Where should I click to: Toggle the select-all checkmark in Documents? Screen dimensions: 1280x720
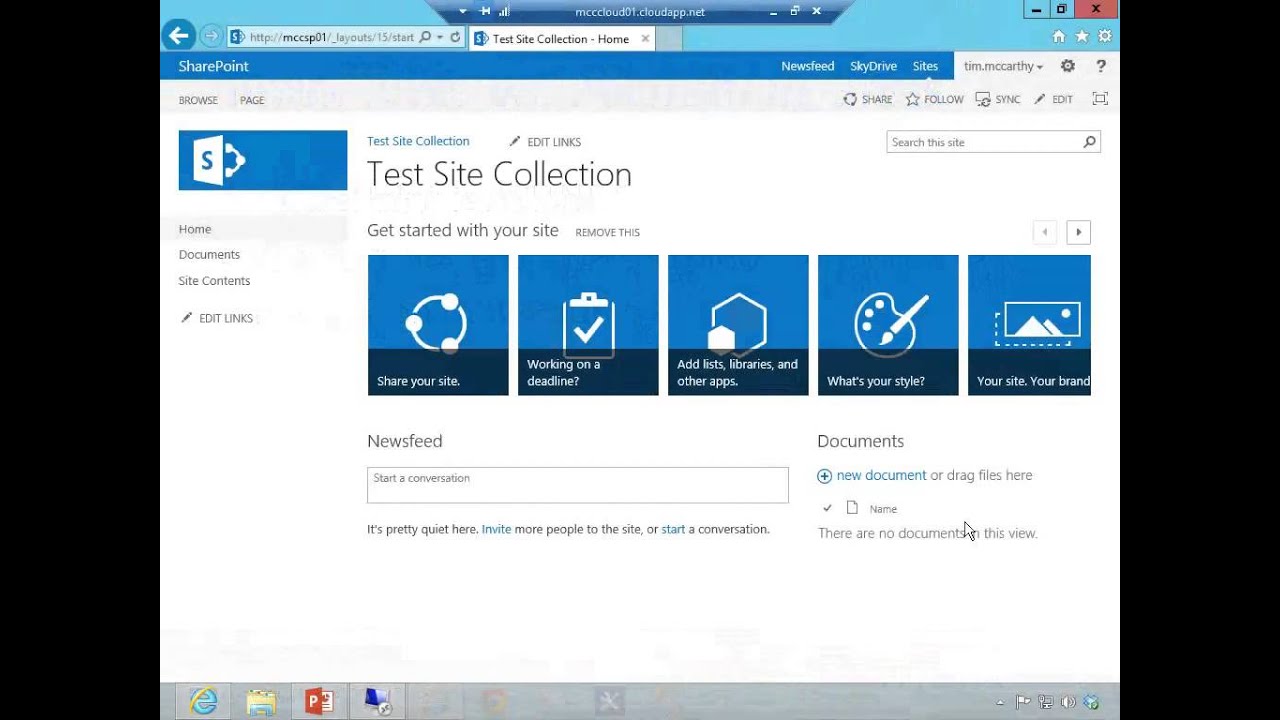pyautogui.click(x=827, y=508)
